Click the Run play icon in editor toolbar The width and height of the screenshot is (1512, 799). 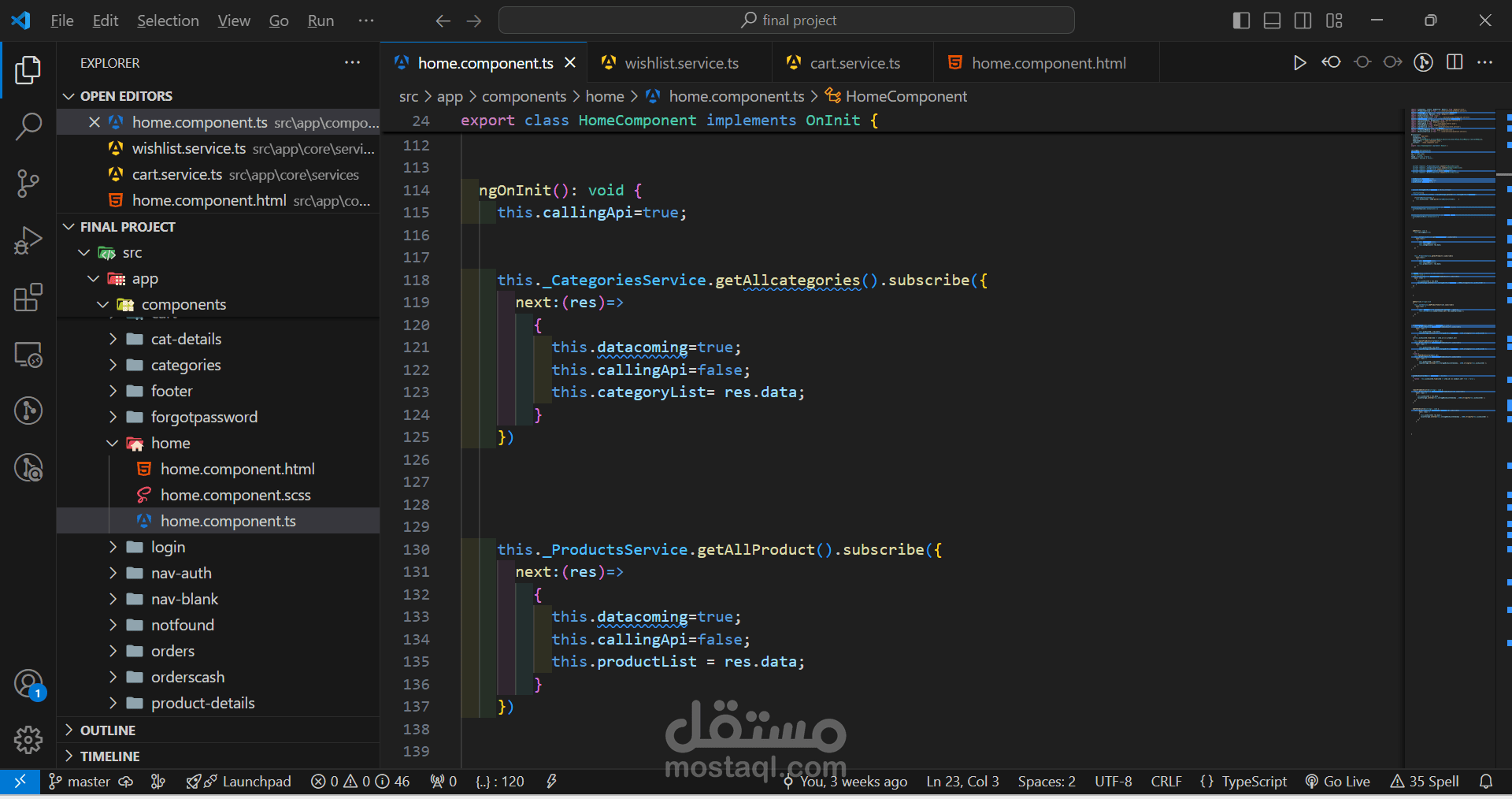click(1299, 63)
